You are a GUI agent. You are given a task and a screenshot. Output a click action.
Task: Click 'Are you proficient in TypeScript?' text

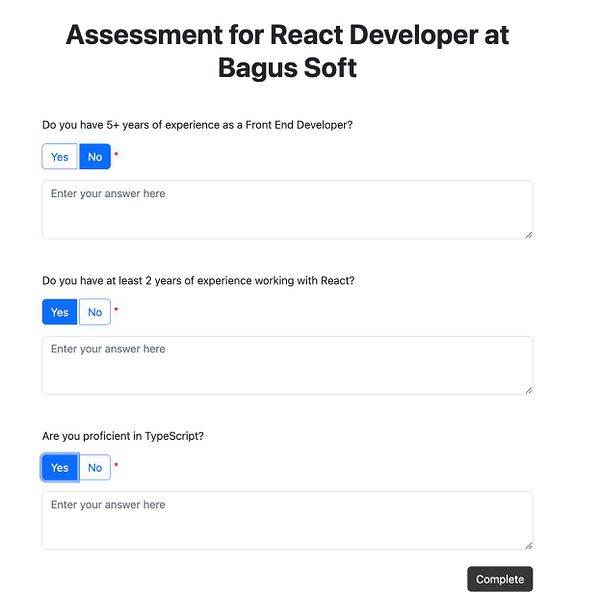click(123, 436)
